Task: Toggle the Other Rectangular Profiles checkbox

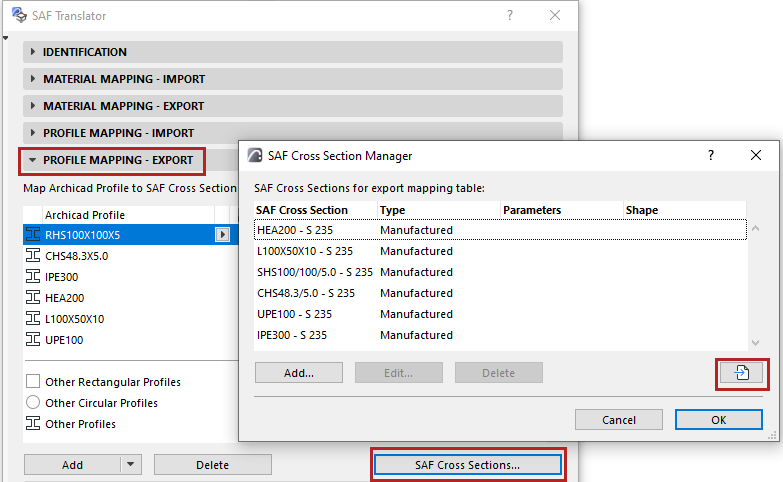Action: (x=33, y=382)
